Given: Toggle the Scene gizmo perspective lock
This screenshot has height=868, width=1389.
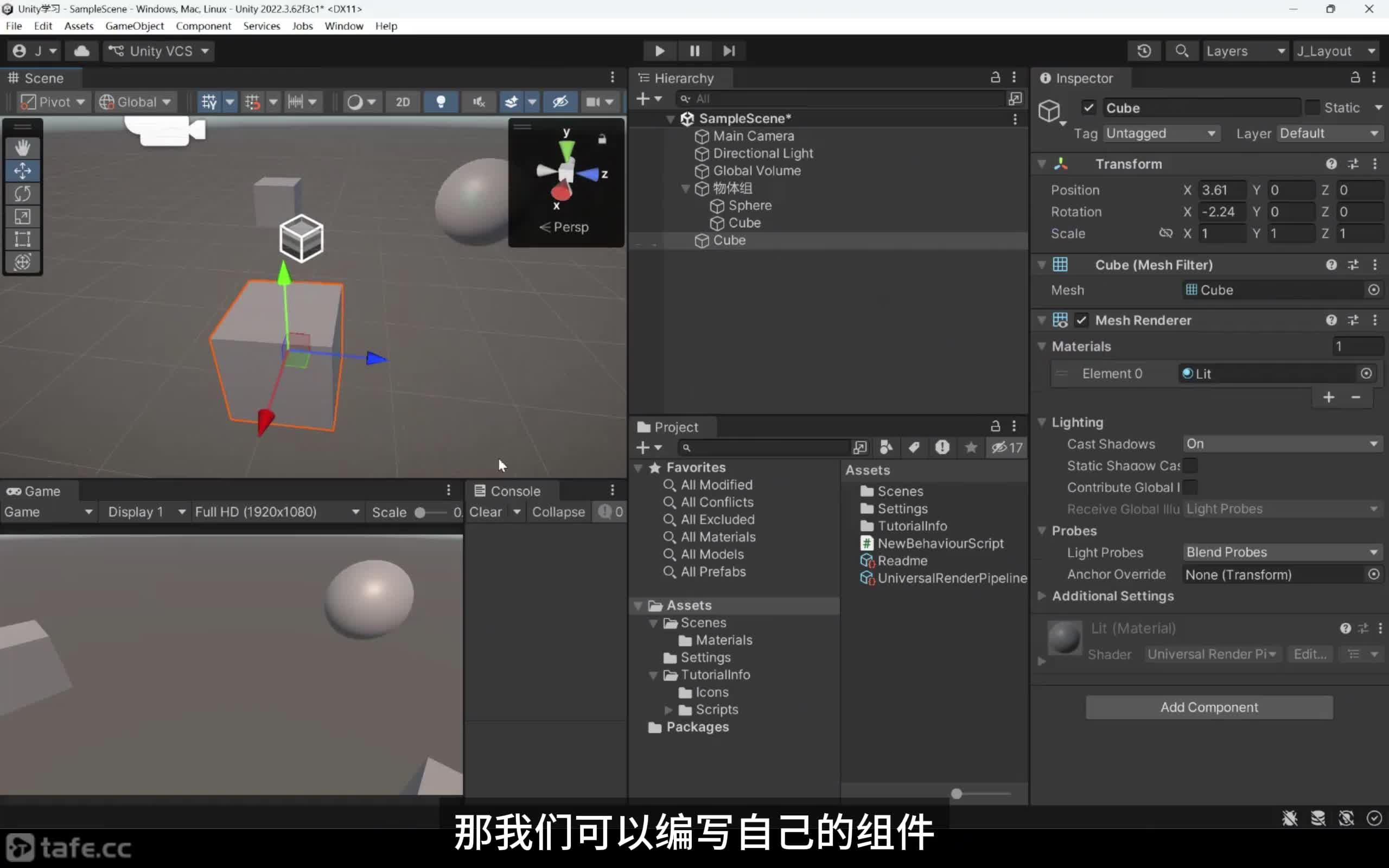Looking at the screenshot, I should [x=602, y=139].
